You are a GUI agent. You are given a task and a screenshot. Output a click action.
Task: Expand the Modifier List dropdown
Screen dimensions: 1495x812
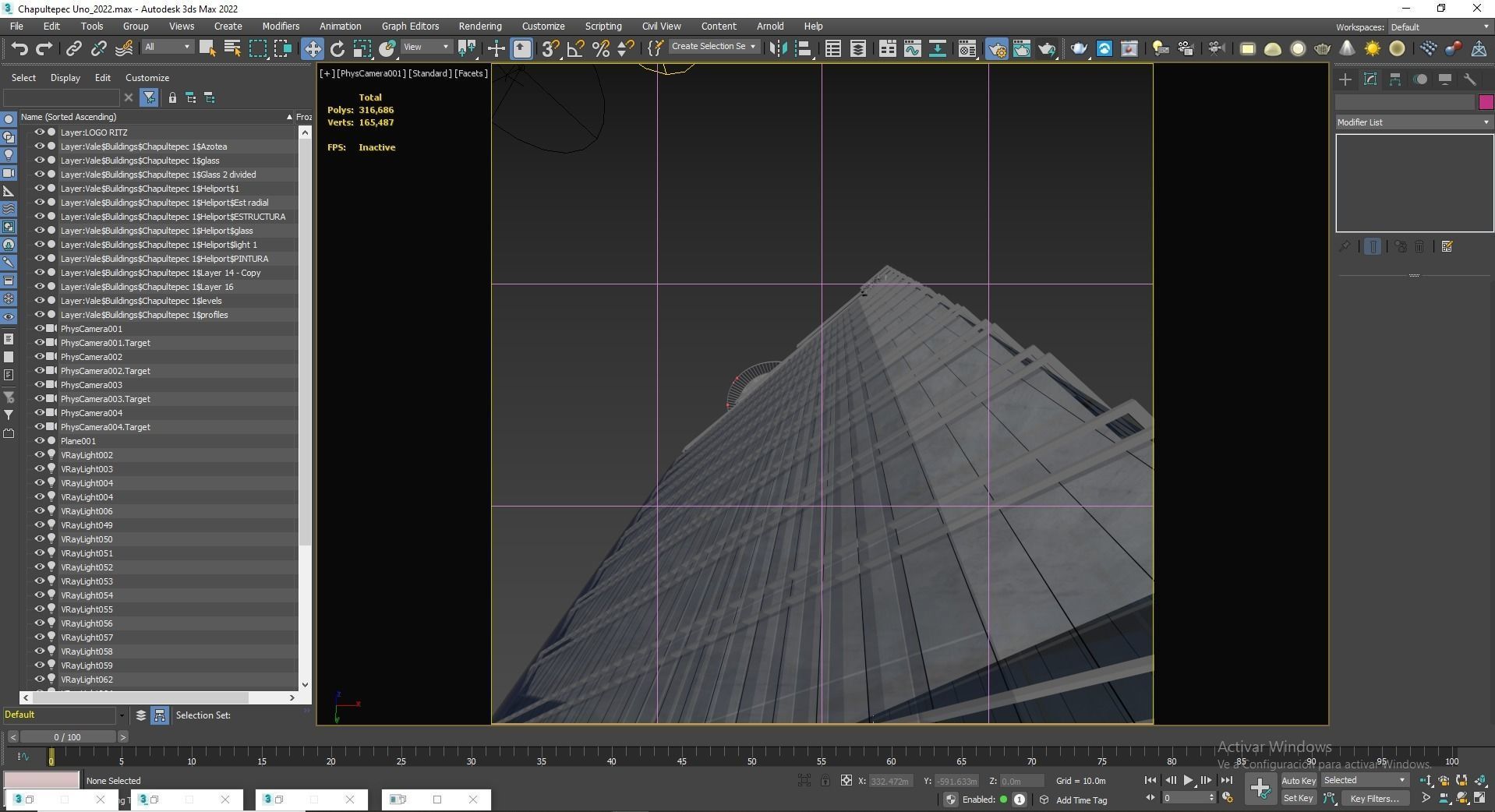click(x=1413, y=122)
